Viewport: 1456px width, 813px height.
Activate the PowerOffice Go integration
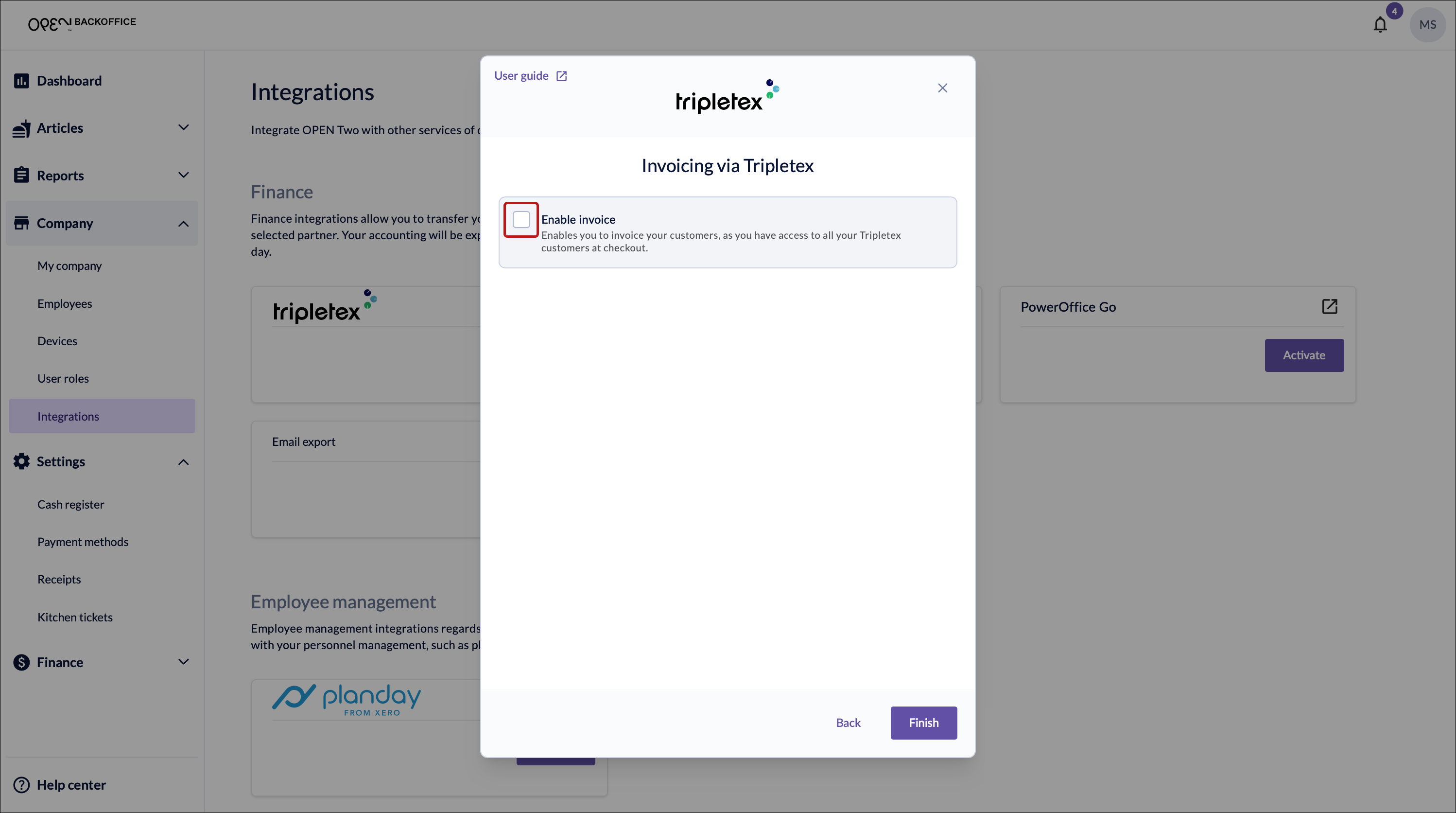coord(1303,355)
